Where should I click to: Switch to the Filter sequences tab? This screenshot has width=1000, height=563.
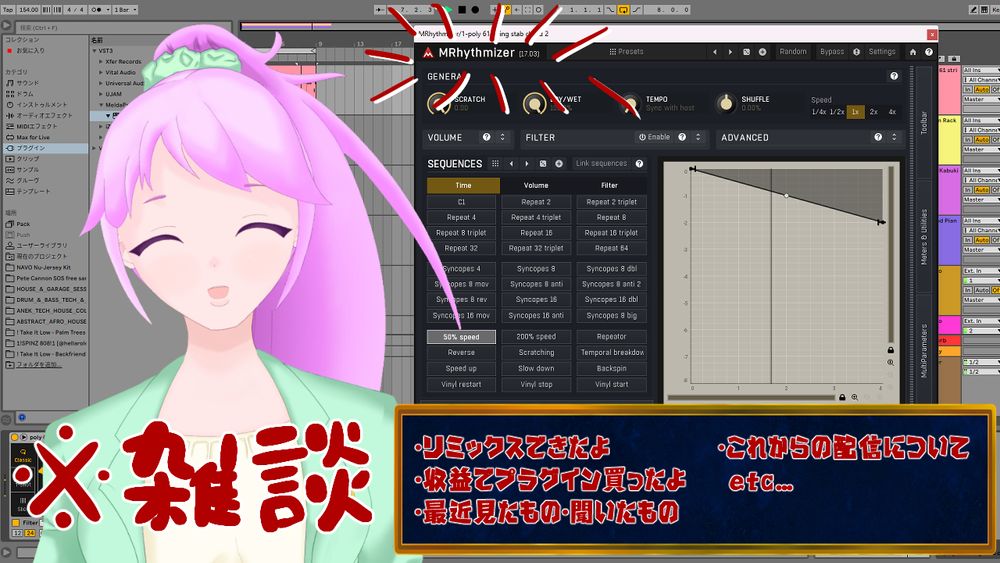pos(610,186)
